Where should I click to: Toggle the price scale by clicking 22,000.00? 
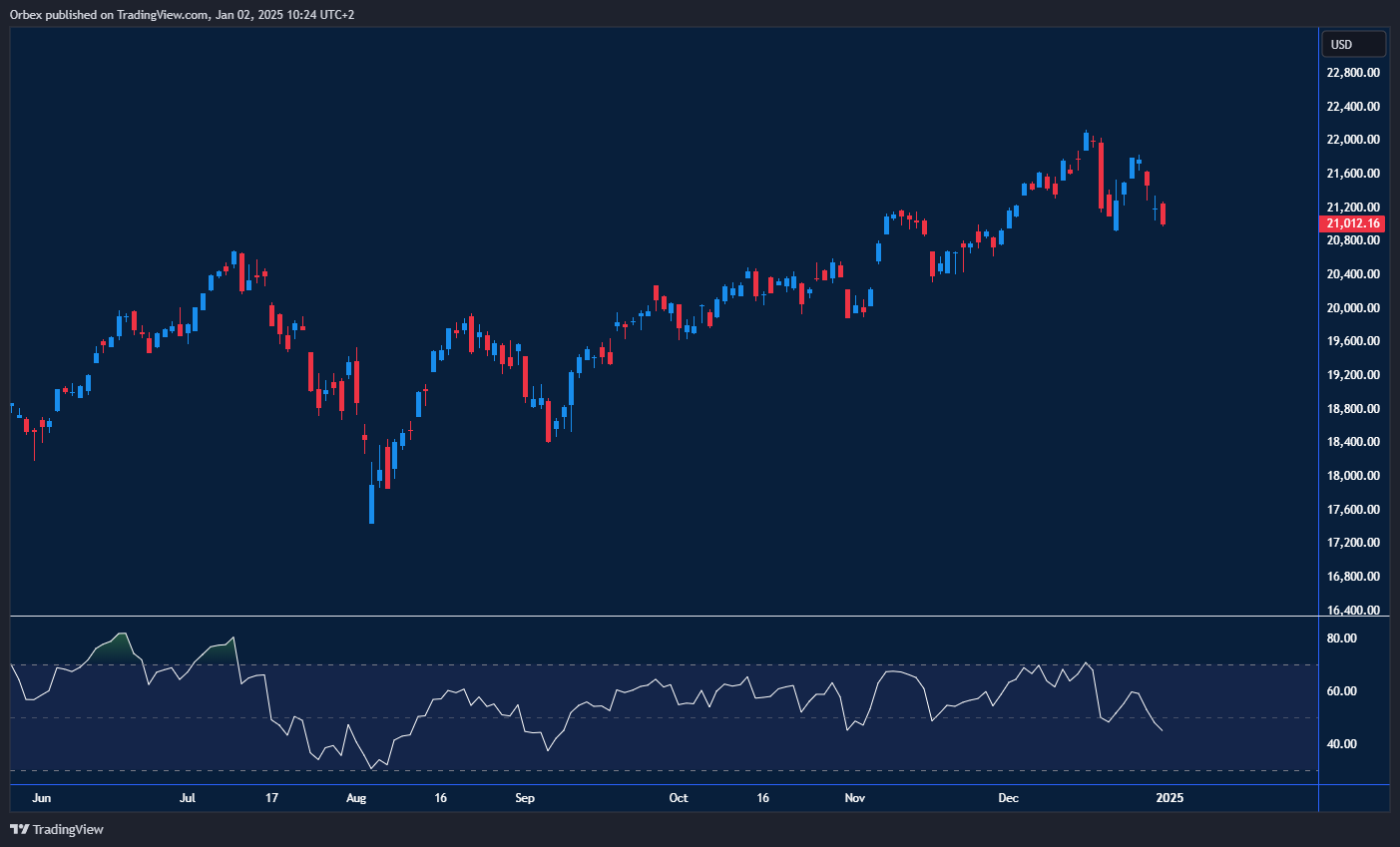[x=1353, y=139]
